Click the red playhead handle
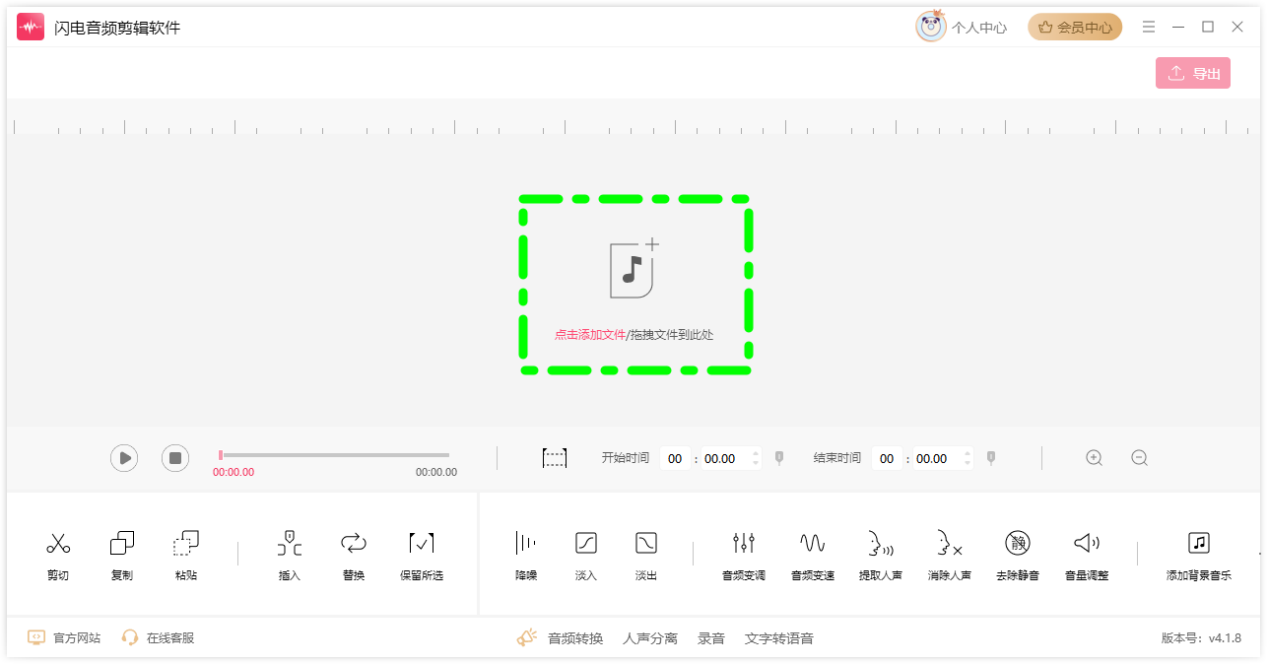 pyautogui.click(x=221, y=455)
